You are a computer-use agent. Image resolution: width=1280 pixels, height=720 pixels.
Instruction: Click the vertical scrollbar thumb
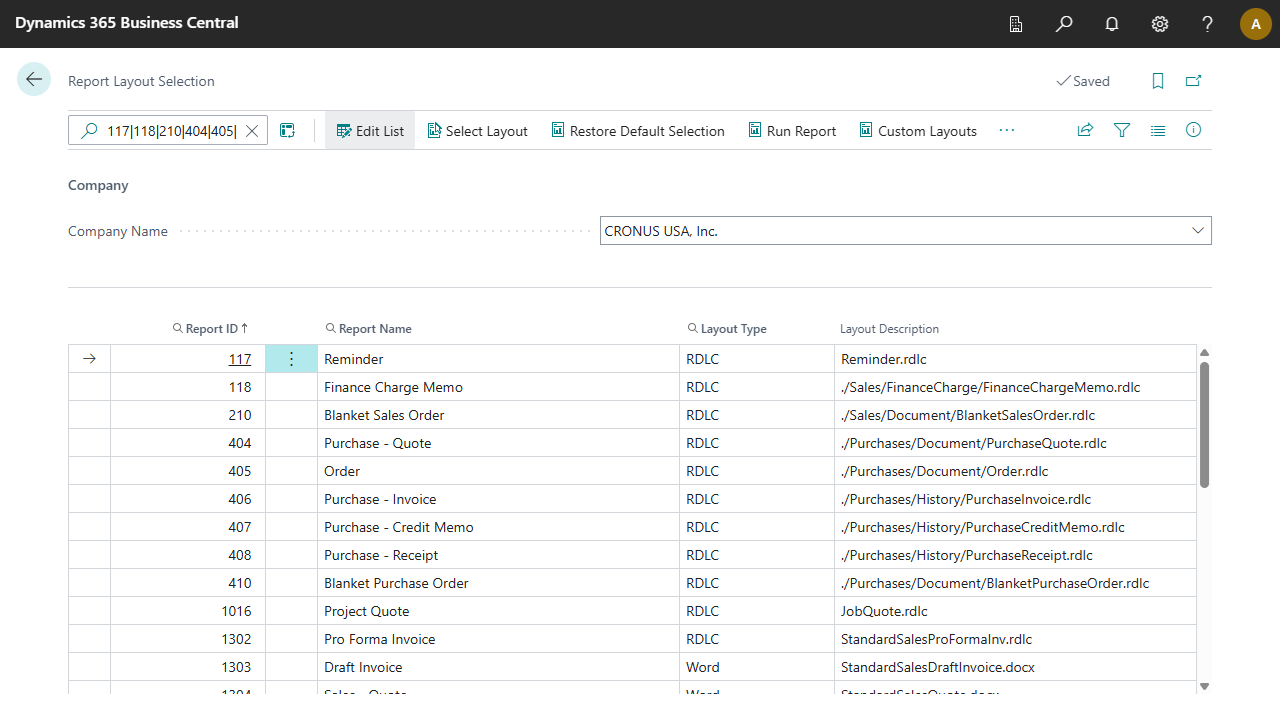[1204, 425]
